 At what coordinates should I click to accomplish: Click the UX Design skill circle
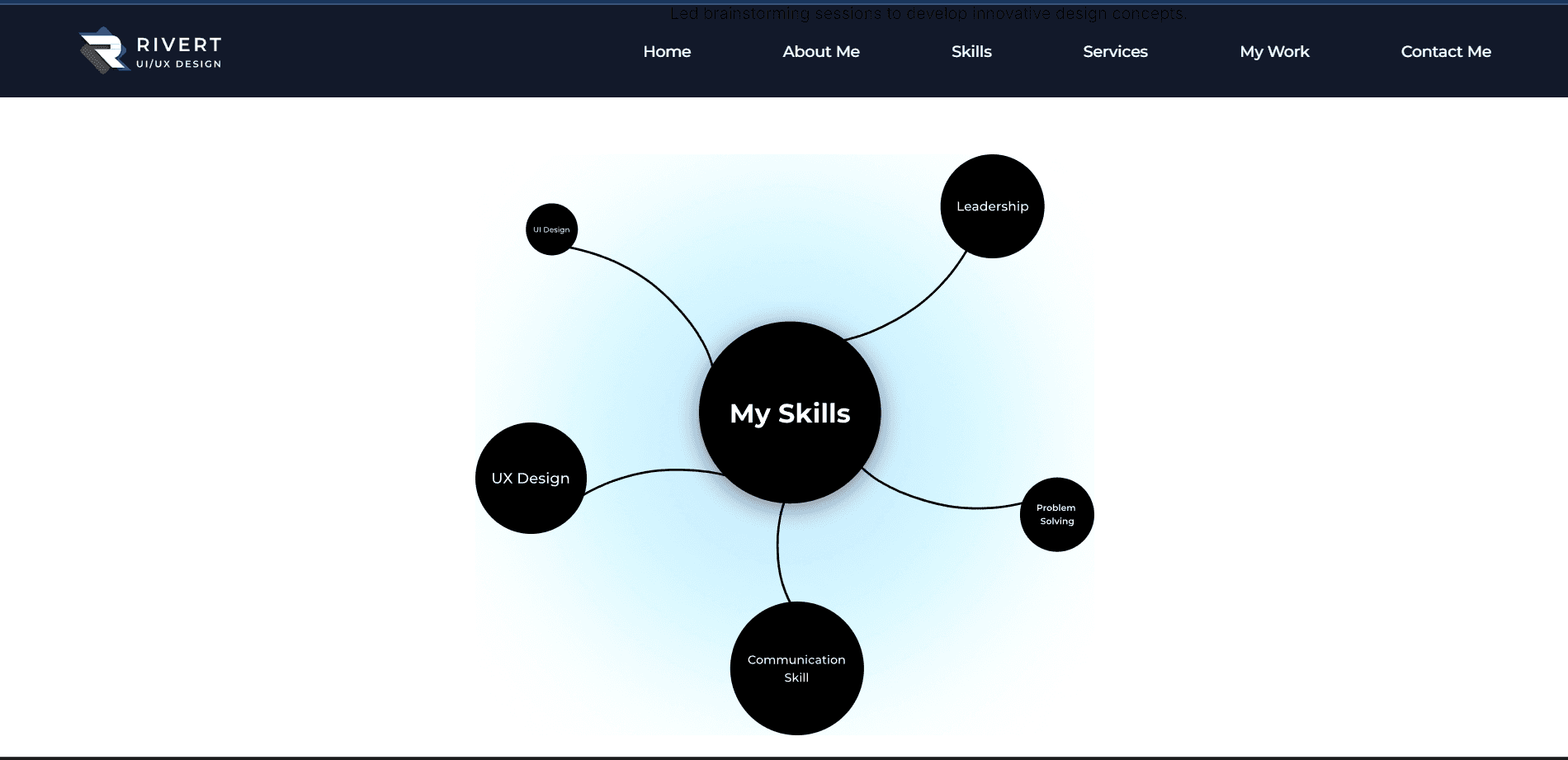click(531, 478)
